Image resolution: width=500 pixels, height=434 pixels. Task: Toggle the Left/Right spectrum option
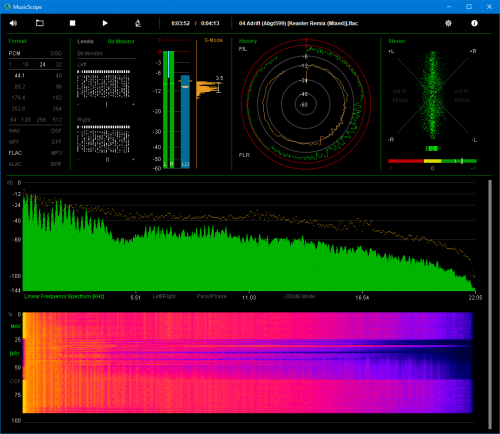(164, 296)
